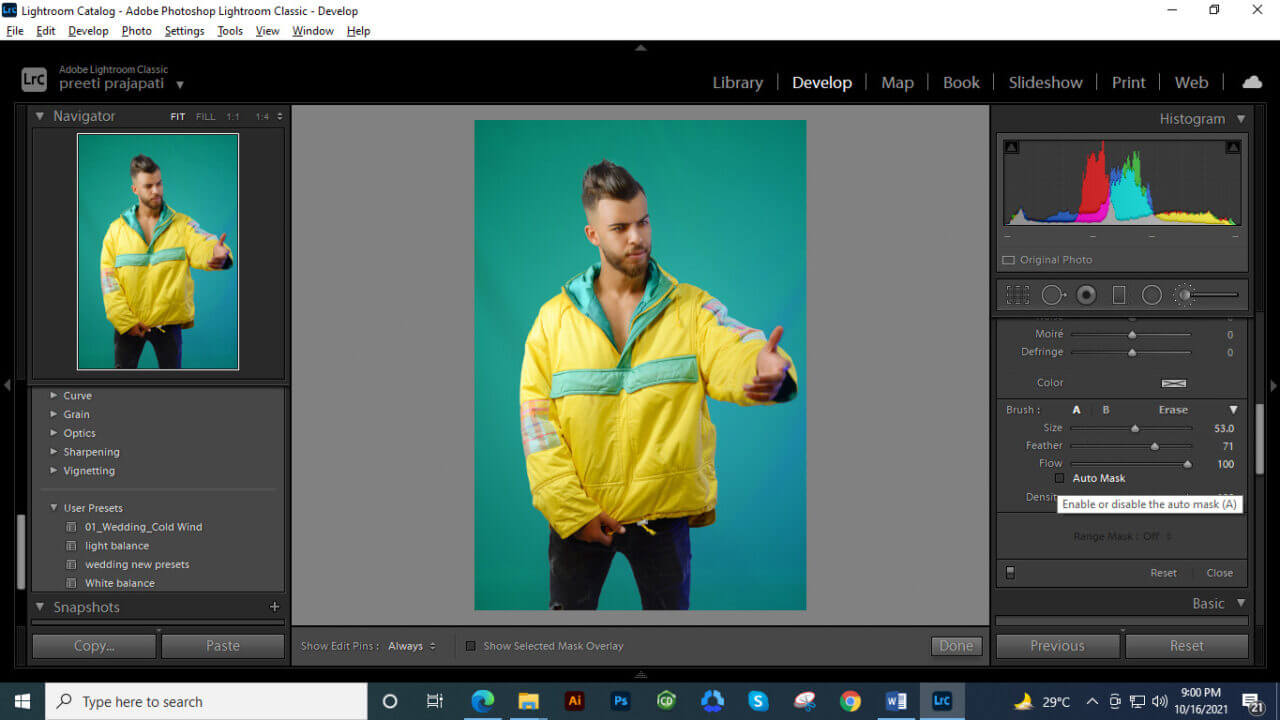Switch to brush B

(x=1106, y=409)
